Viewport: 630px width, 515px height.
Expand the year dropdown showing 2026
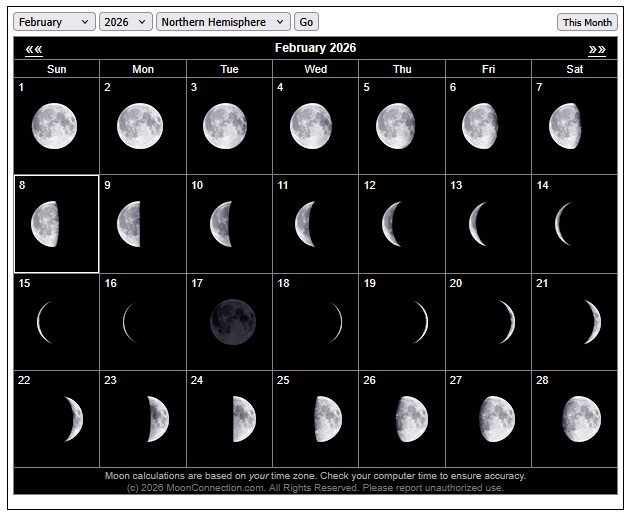click(x=125, y=22)
